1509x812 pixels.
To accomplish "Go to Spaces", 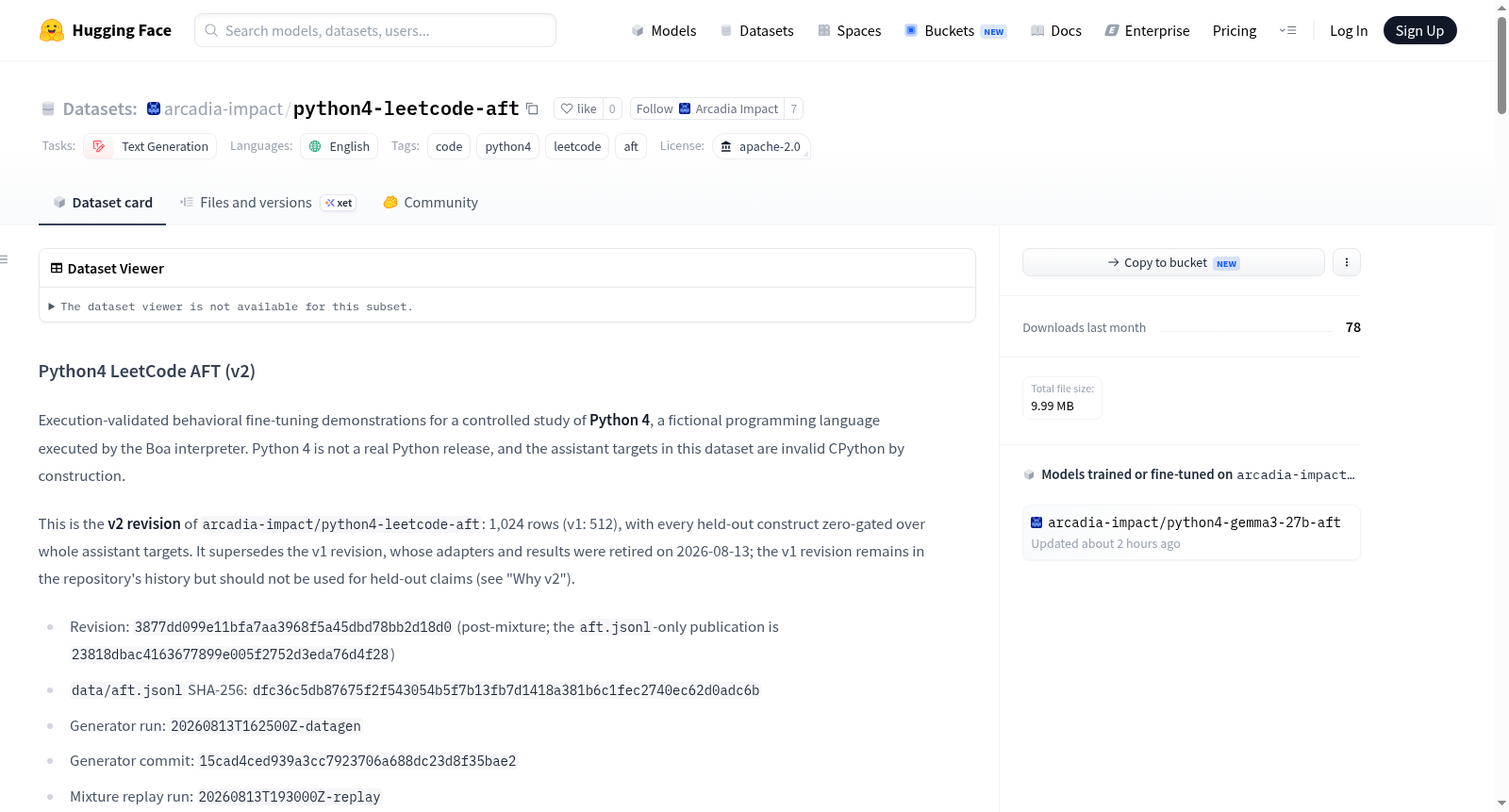I will tap(849, 31).
